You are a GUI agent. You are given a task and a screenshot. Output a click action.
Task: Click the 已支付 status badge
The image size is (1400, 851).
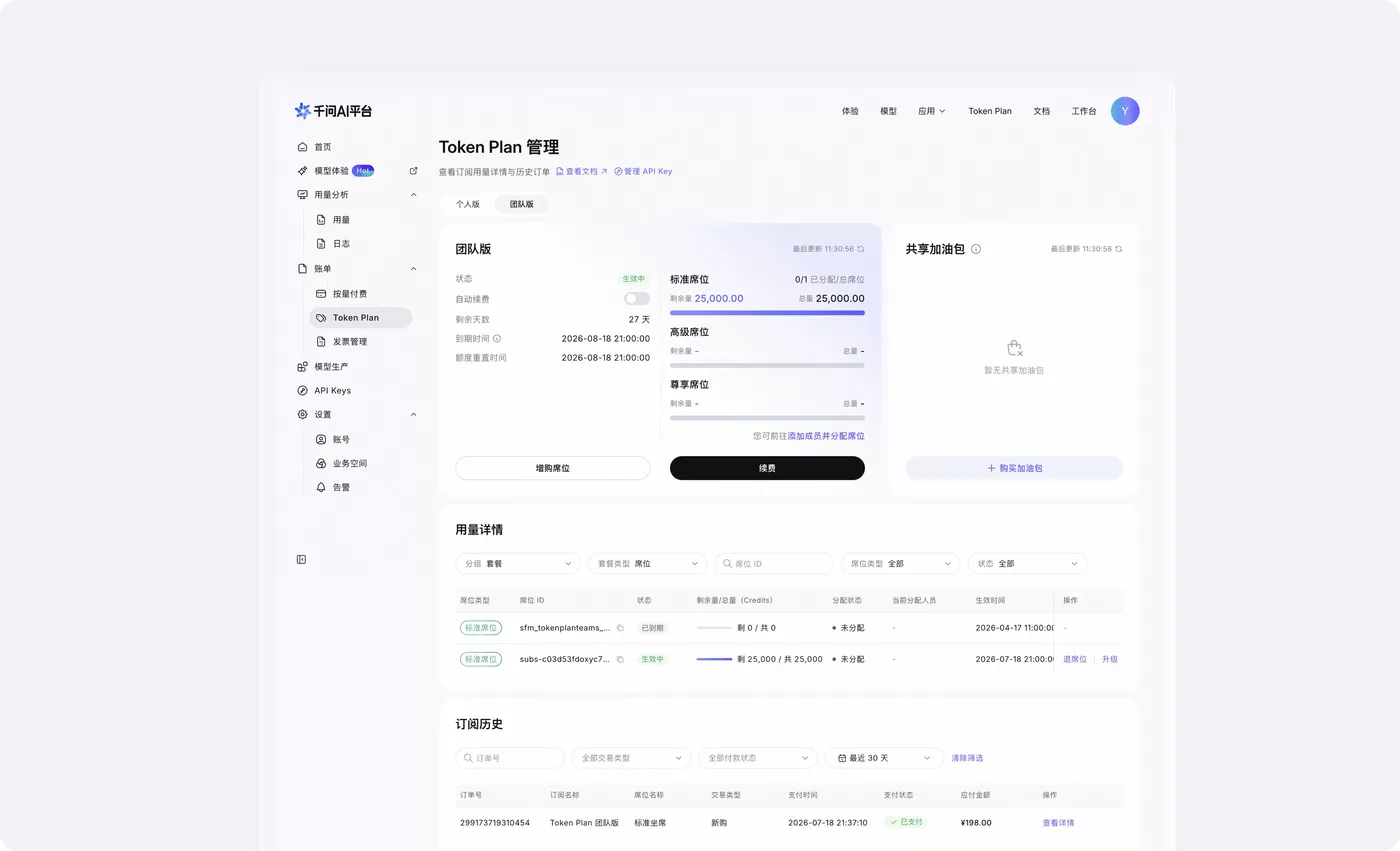point(906,822)
